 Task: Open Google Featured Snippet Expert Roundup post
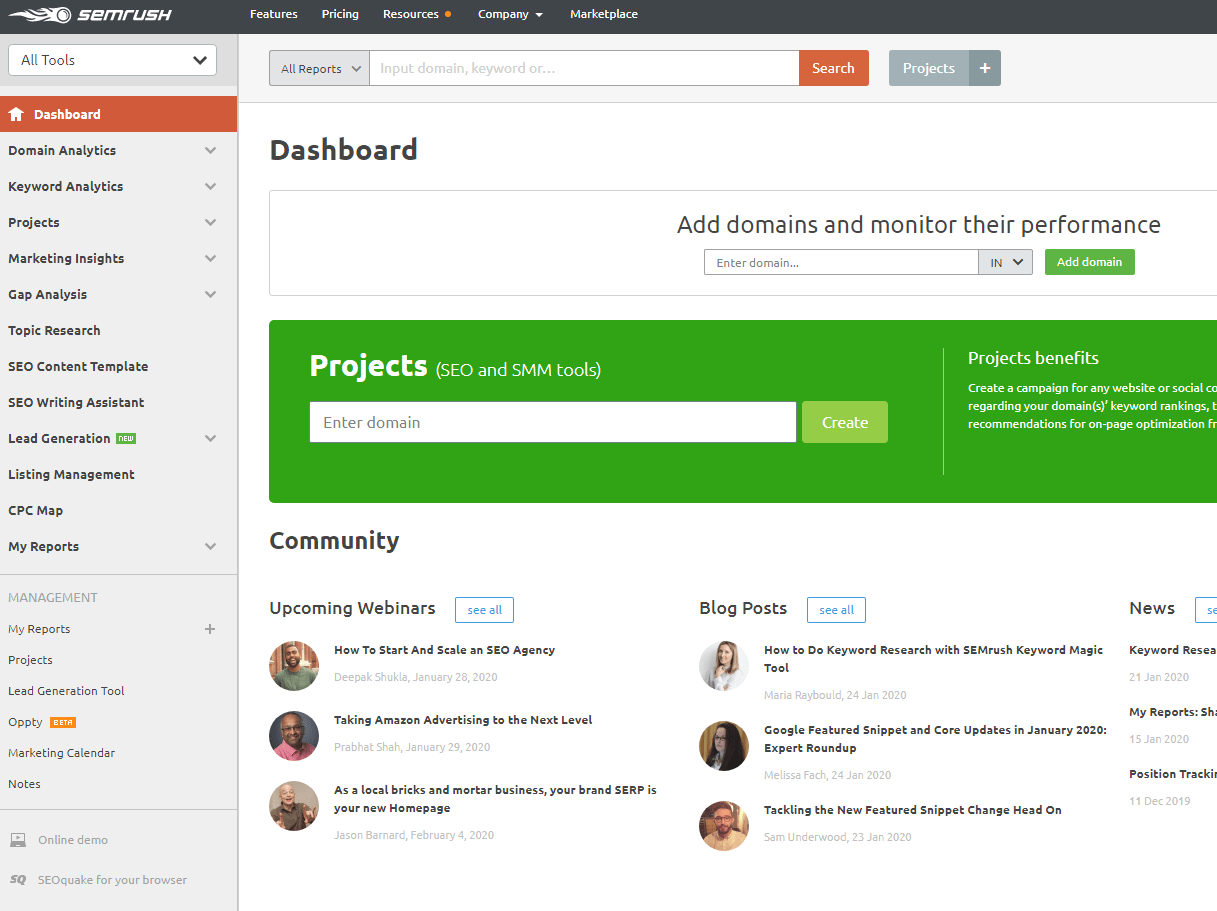click(x=935, y=739)
